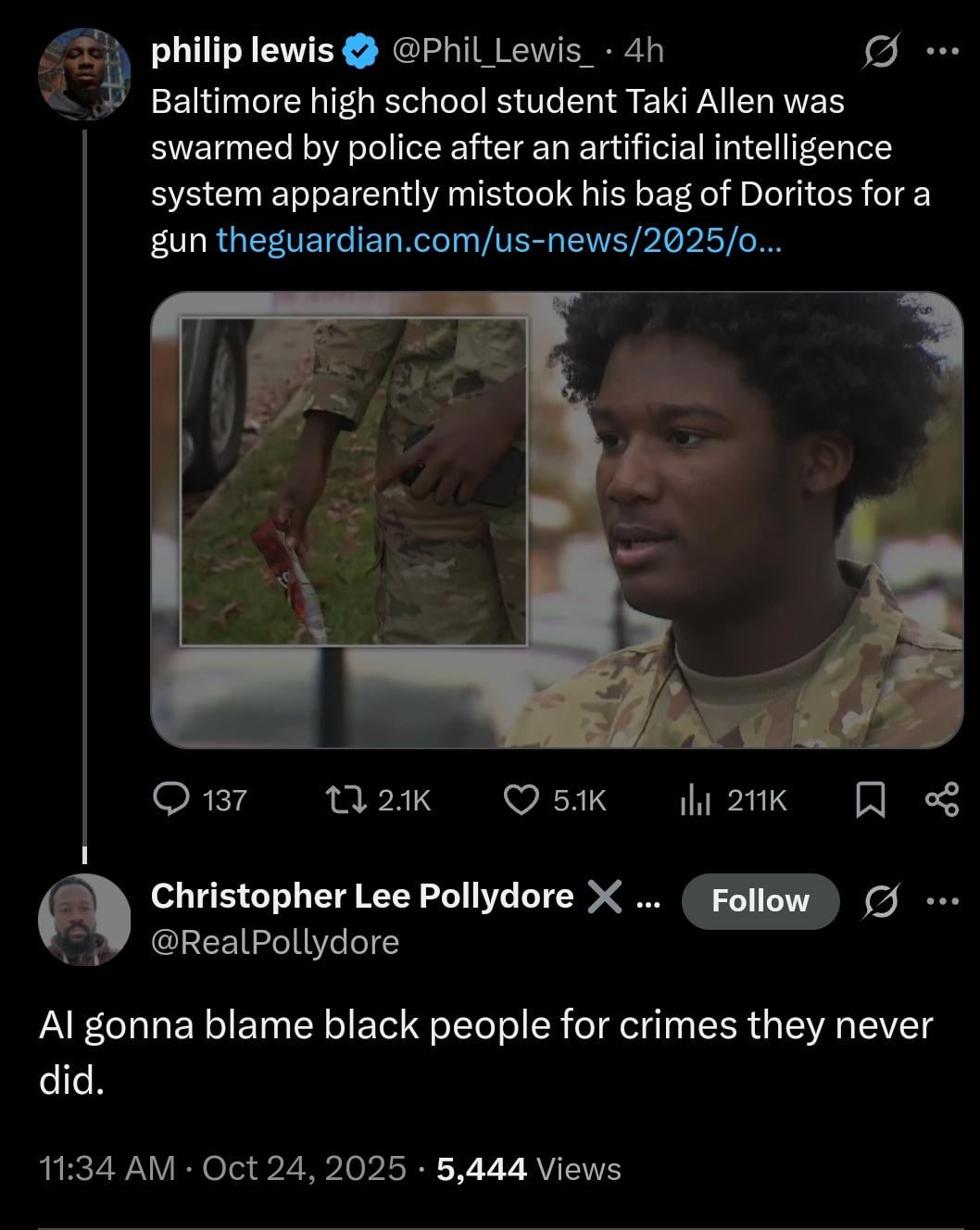The width and height of the screenshot is (980, 1230).
Task: Follow Christopher Lee Pollydore
Action: [760, 900]
